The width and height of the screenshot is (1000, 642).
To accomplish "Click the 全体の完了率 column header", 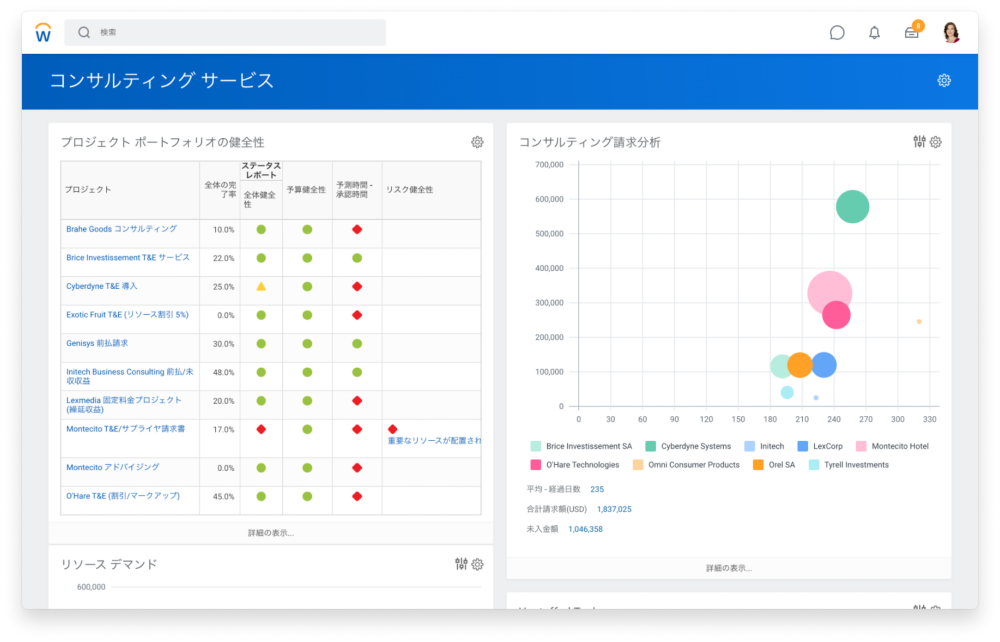I will click(220, 189).
